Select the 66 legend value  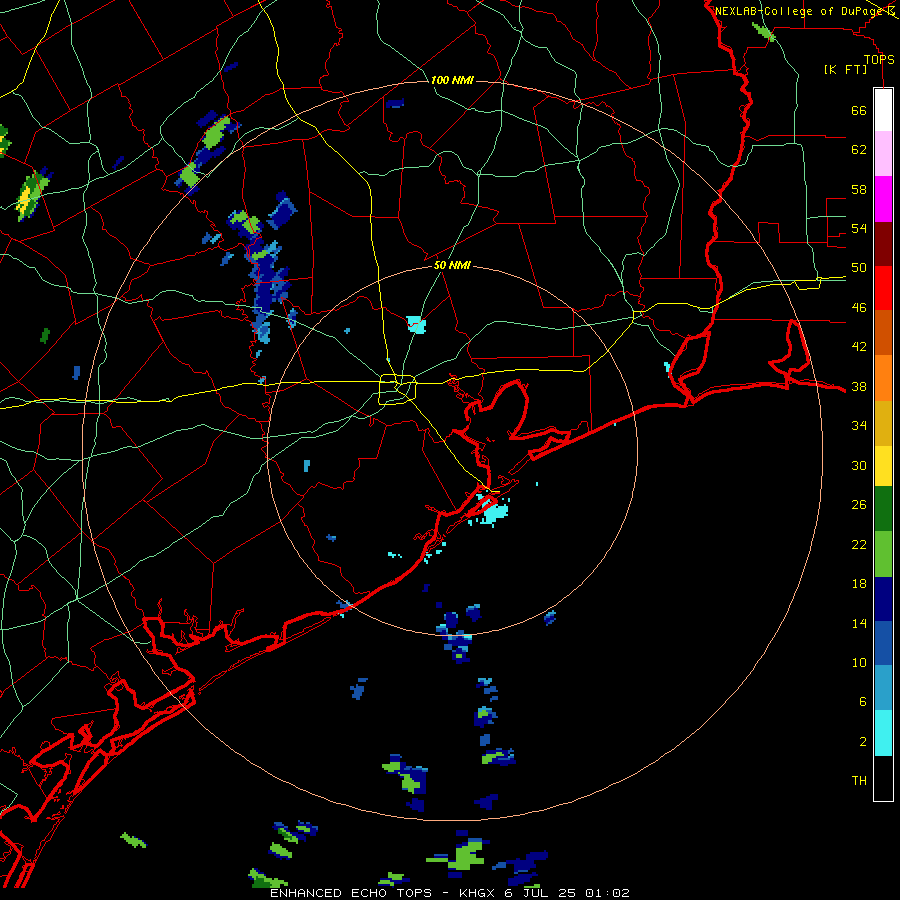tap(859, 110)
